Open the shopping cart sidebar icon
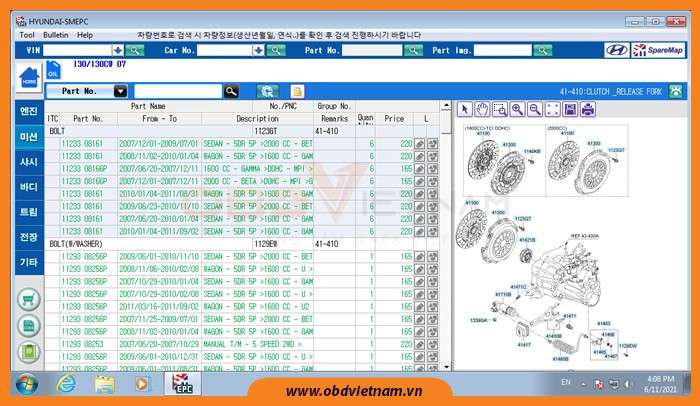The height and width of the screenshot is (406, 700). 29,300
